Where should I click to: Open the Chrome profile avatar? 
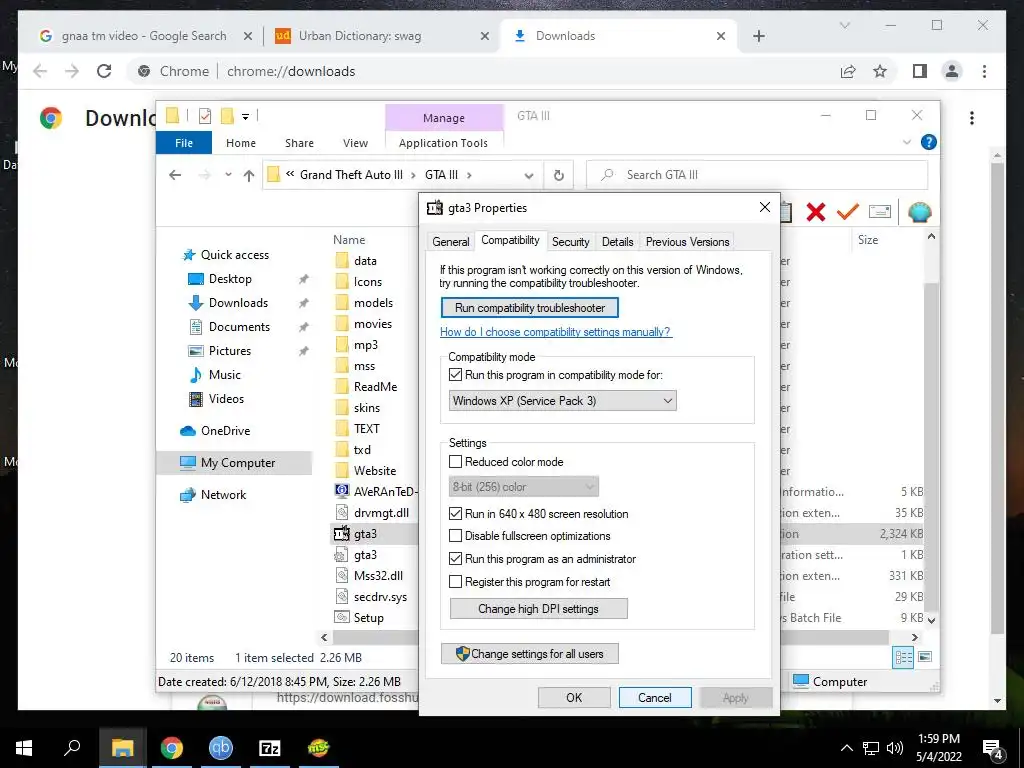952,71
